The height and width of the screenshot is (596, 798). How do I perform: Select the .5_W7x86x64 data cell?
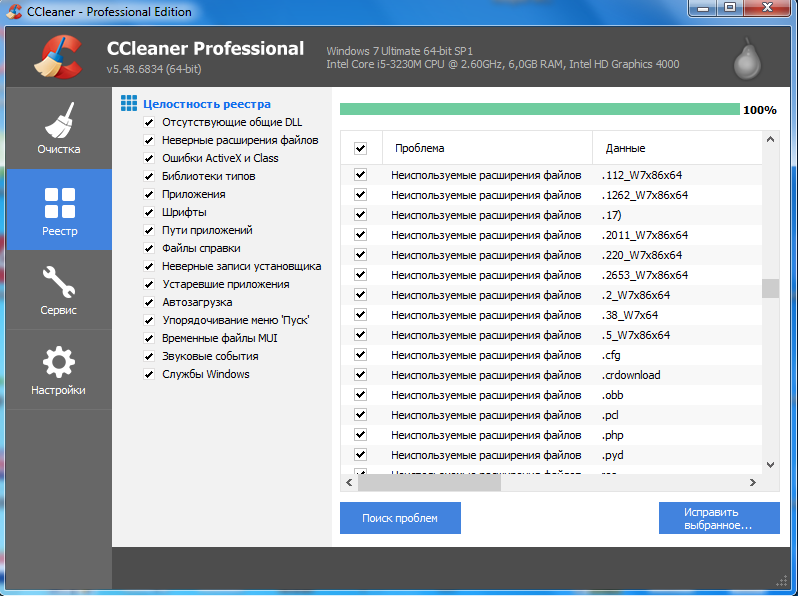[x=636, y=335]
